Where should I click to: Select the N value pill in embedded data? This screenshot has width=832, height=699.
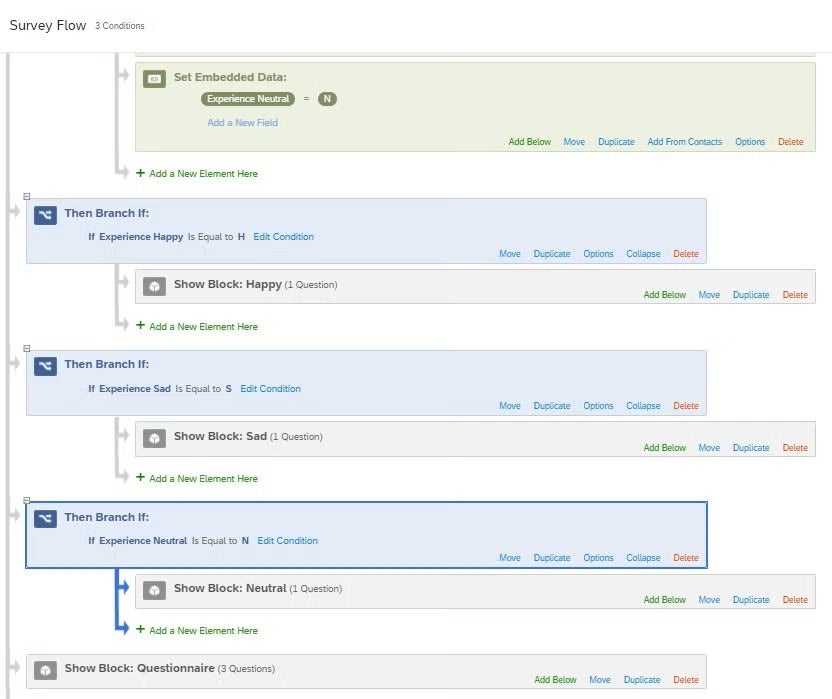pyautogui.click(x=327, y=99)
